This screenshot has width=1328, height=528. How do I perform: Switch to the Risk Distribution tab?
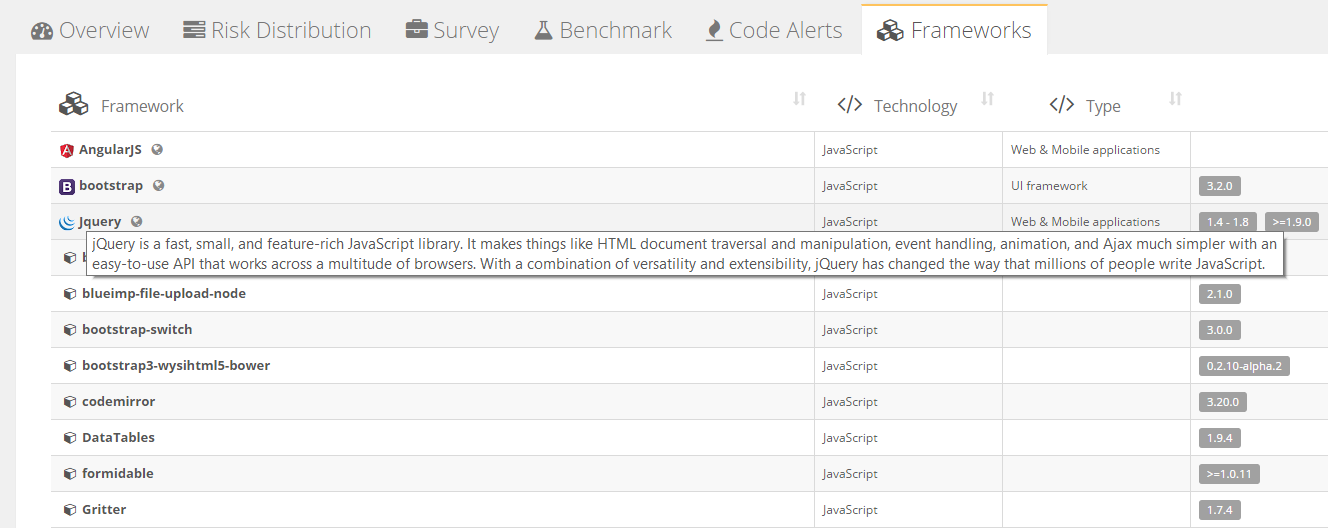pyautogui.click(x=277, y=30)
